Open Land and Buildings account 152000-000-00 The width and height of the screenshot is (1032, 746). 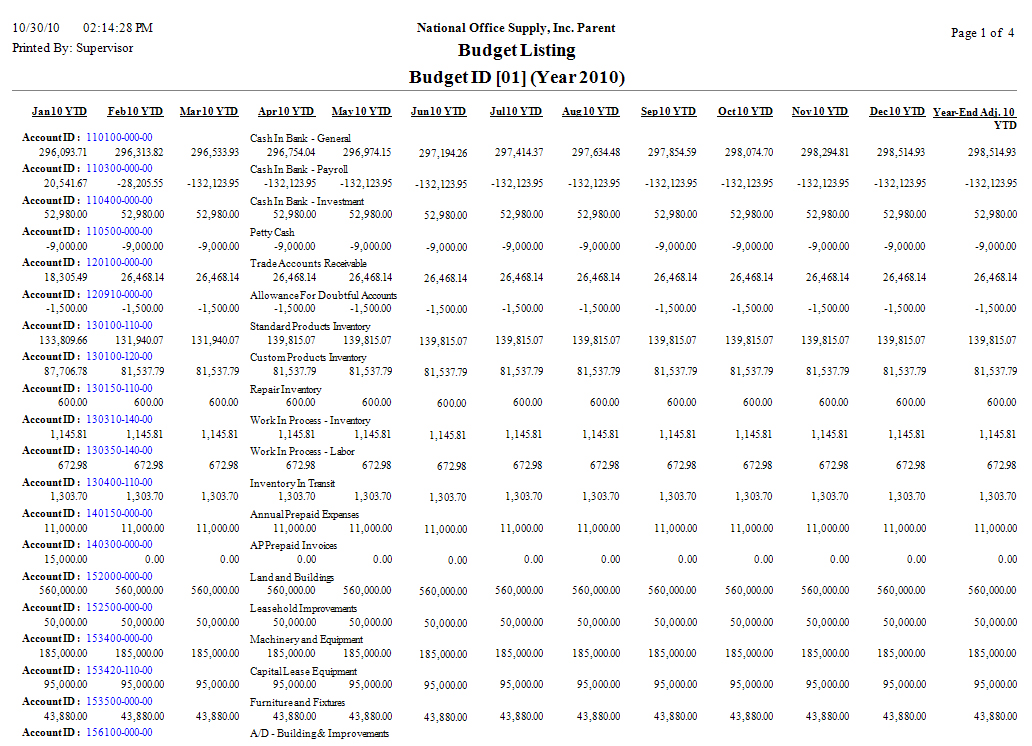coord(119,576)
